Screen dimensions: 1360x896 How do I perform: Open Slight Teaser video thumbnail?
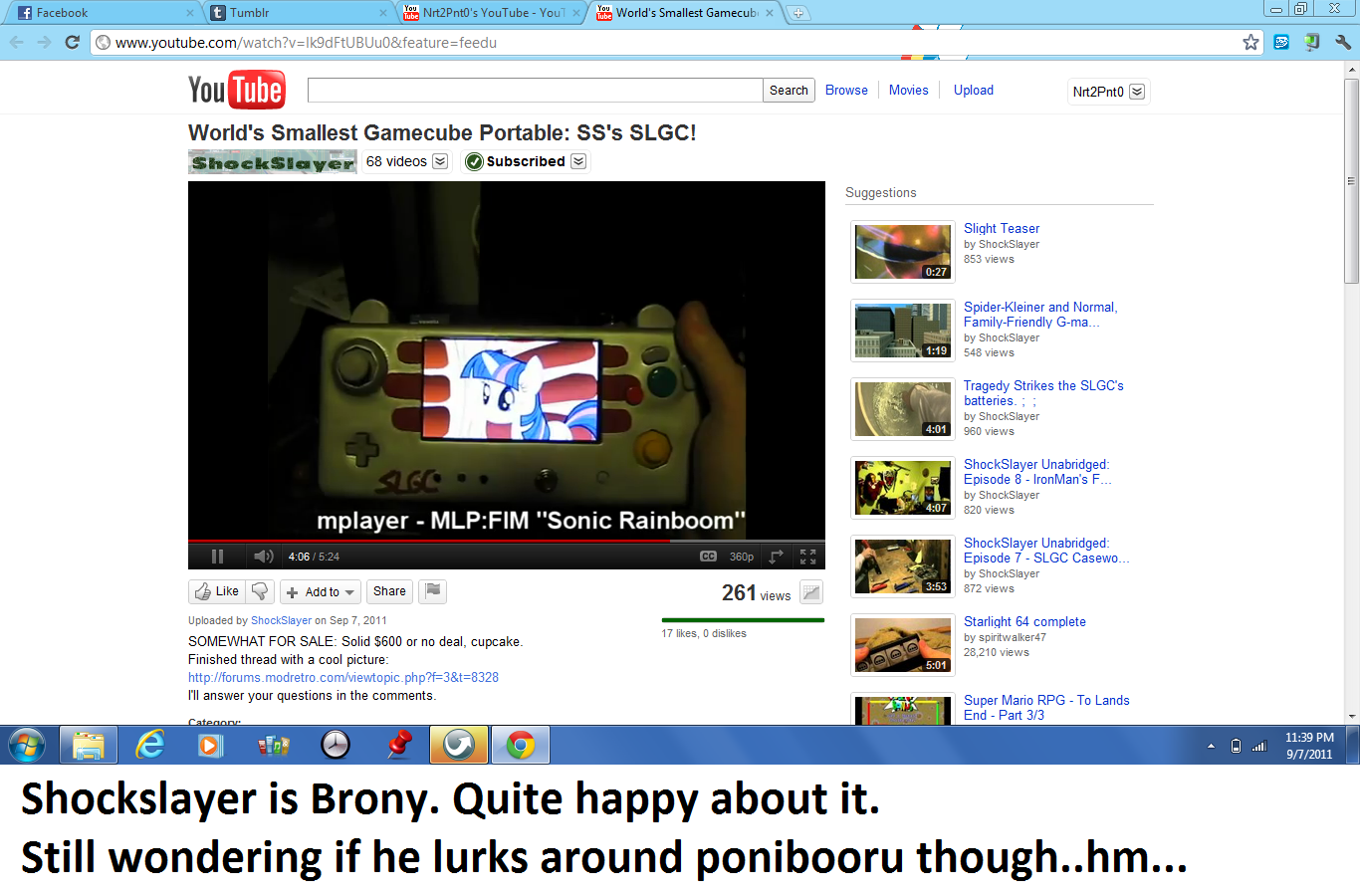pos(903,252)
